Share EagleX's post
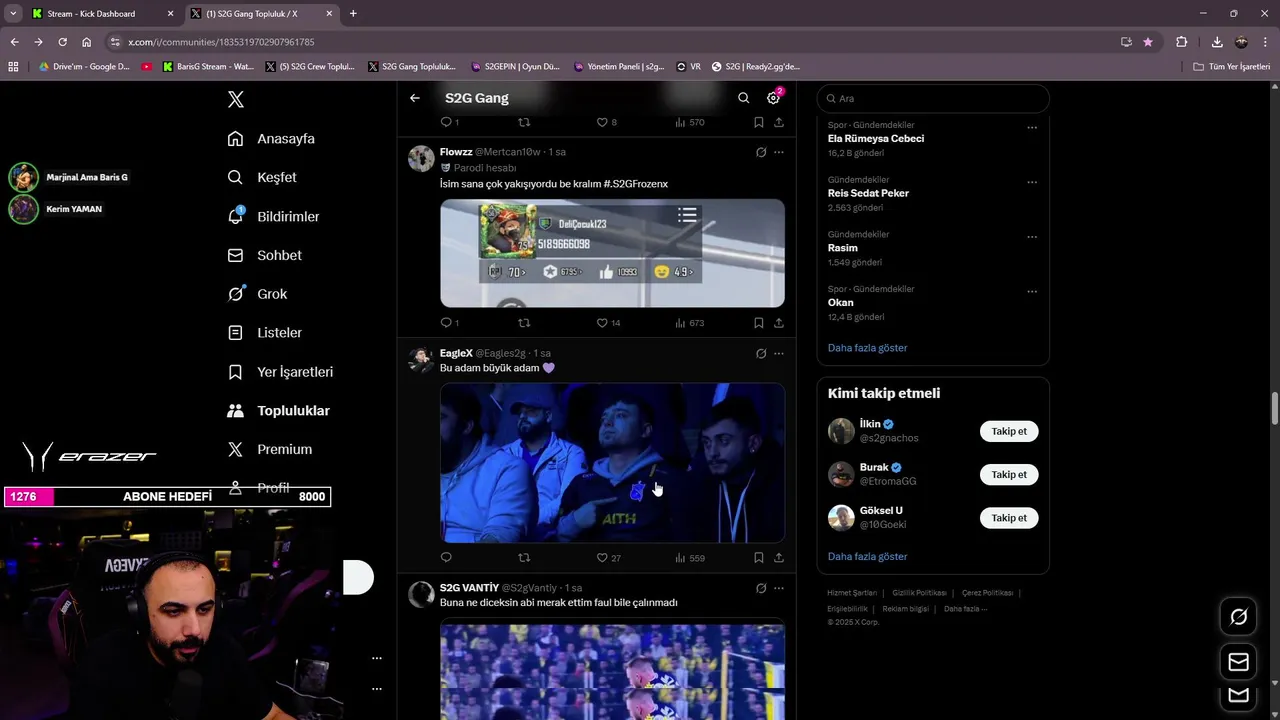 [x=779, y=558]
